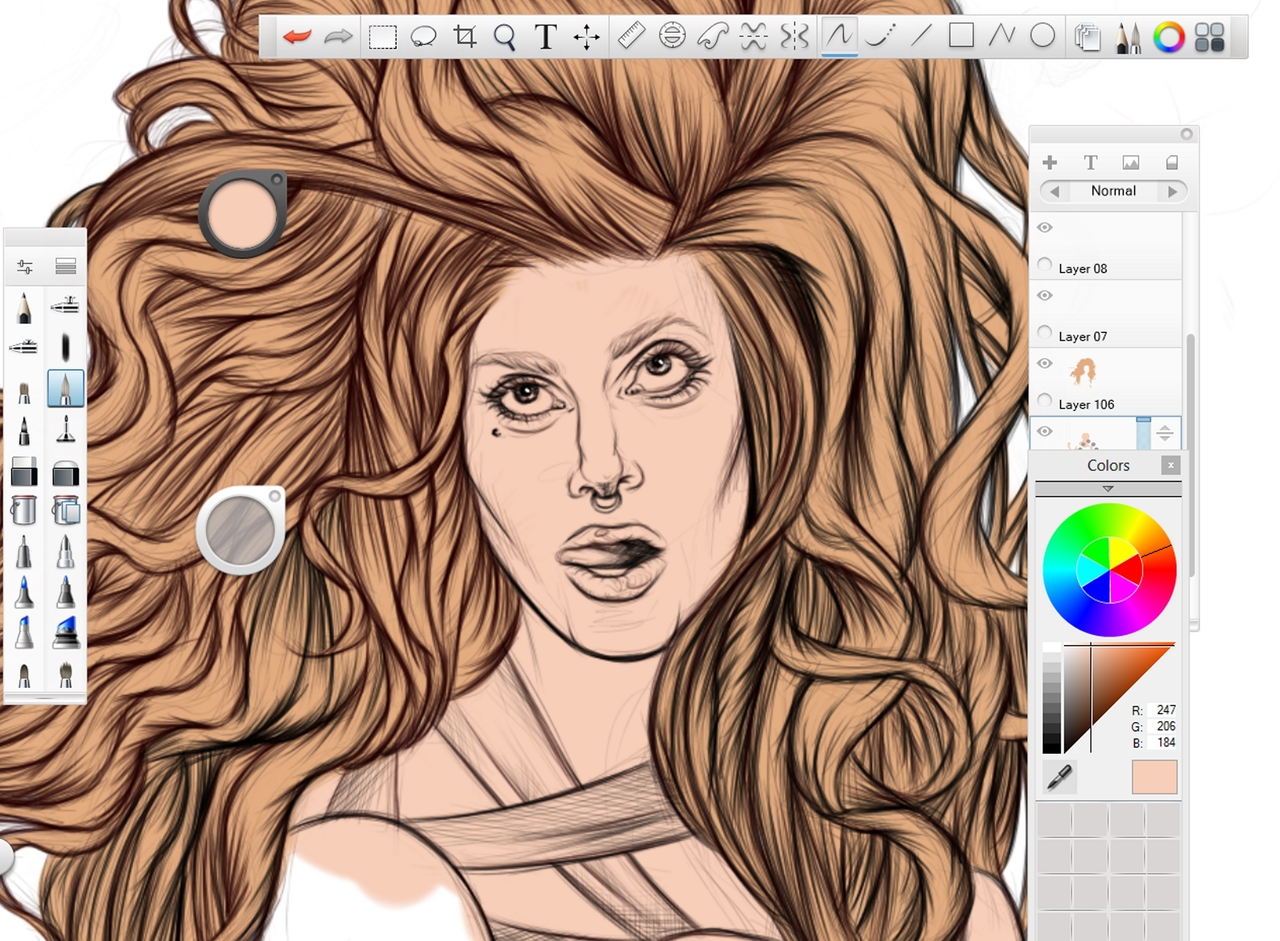Image resolution: width=1280 pixels, height=941 pixels.
Task: Select the Hard Eraser brush
Action: [24, 471]
